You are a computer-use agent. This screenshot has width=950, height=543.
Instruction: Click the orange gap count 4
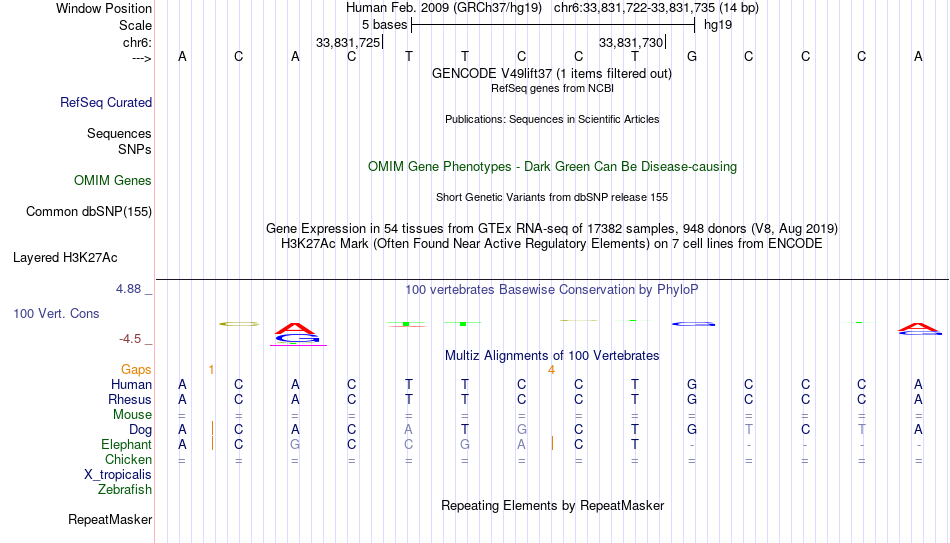tap(551, 370)
